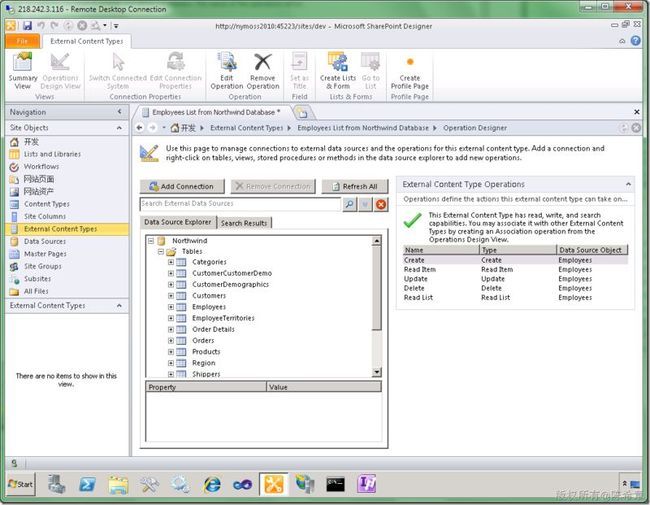Viewport: 650px width, 505px height.
Task: Open Site Groups in navigation pane
Action: pos(42,266)
